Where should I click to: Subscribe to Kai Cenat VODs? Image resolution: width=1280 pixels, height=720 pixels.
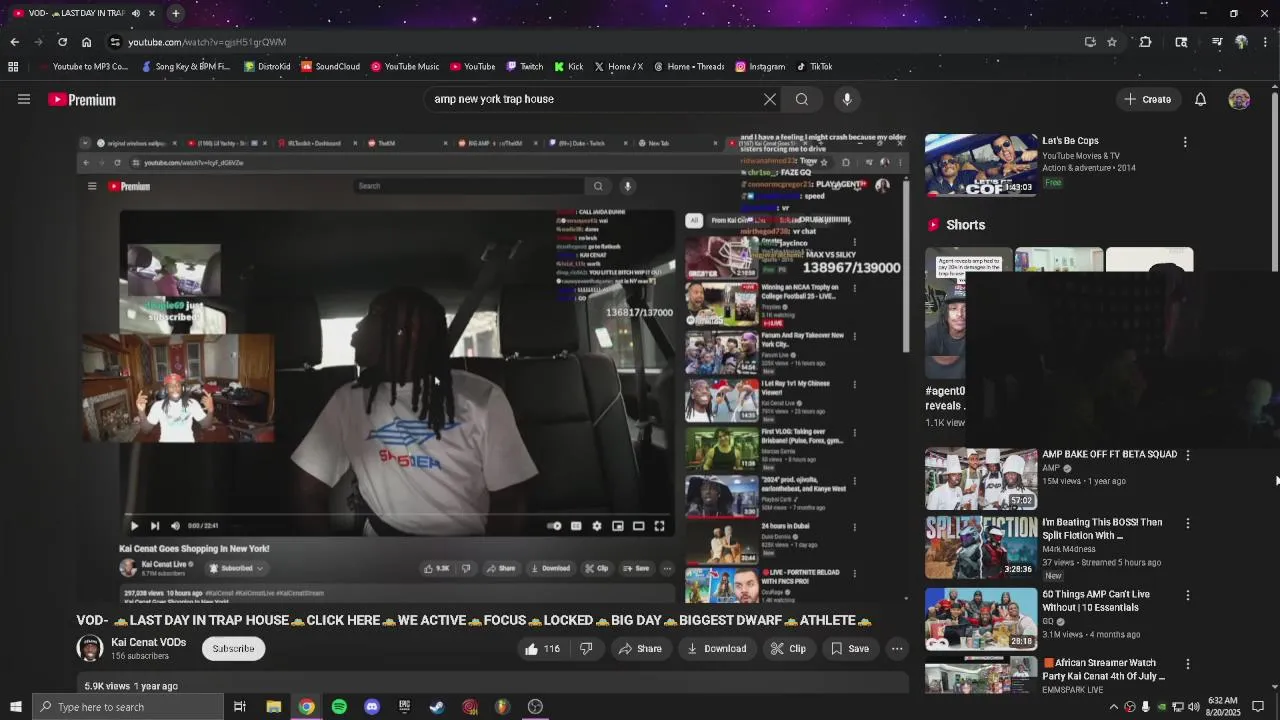(x=233, y=649)
